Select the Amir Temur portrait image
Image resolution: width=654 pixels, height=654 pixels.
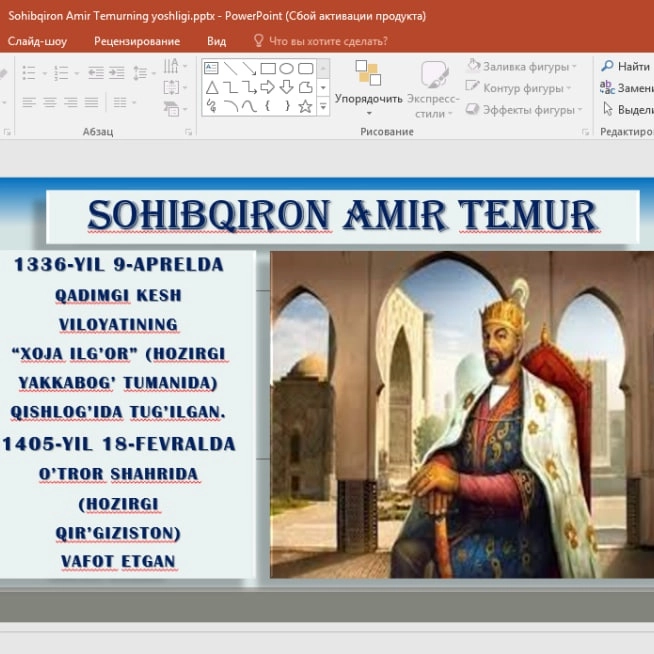461,414
